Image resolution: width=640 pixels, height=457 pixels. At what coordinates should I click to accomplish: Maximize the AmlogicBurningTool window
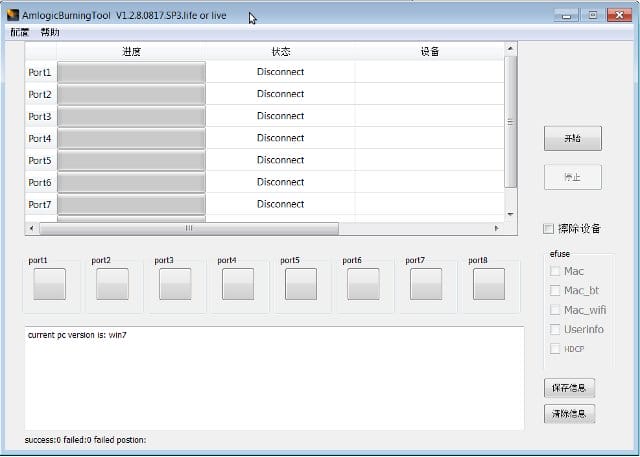593,16
